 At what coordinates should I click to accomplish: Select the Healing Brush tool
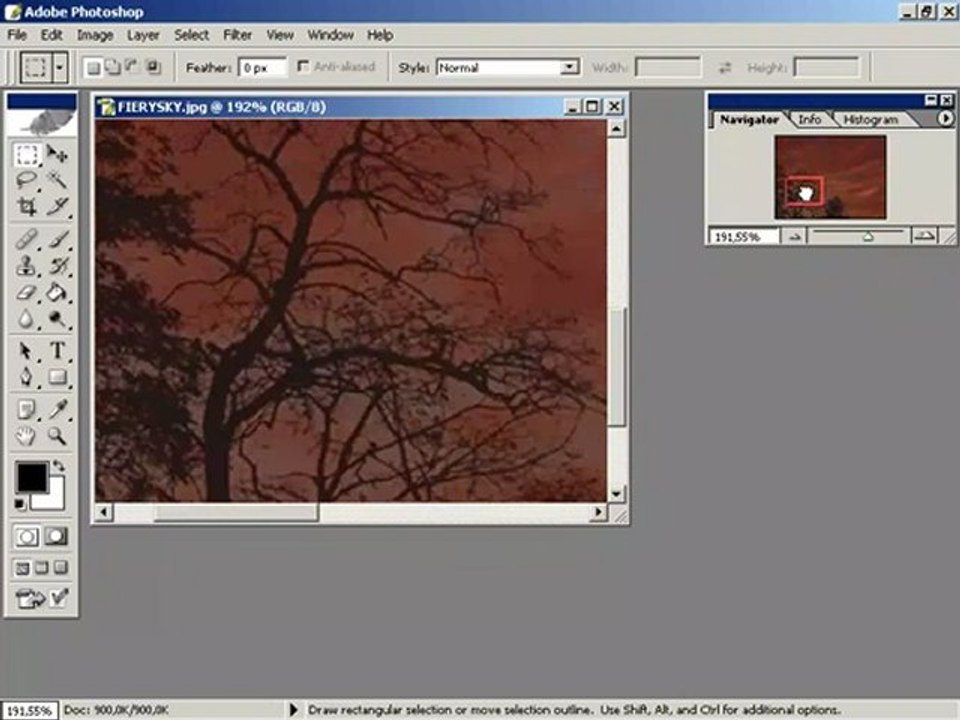point(27,239)
